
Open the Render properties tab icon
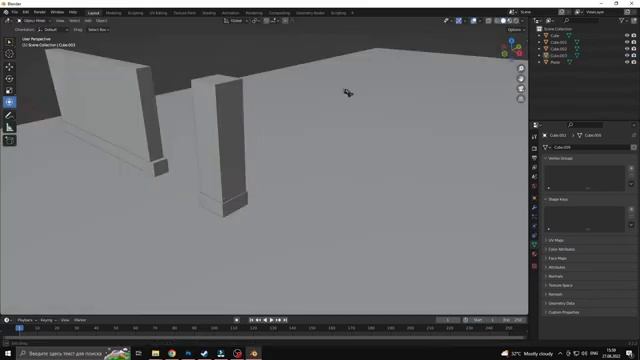click(x=534, y=149)
